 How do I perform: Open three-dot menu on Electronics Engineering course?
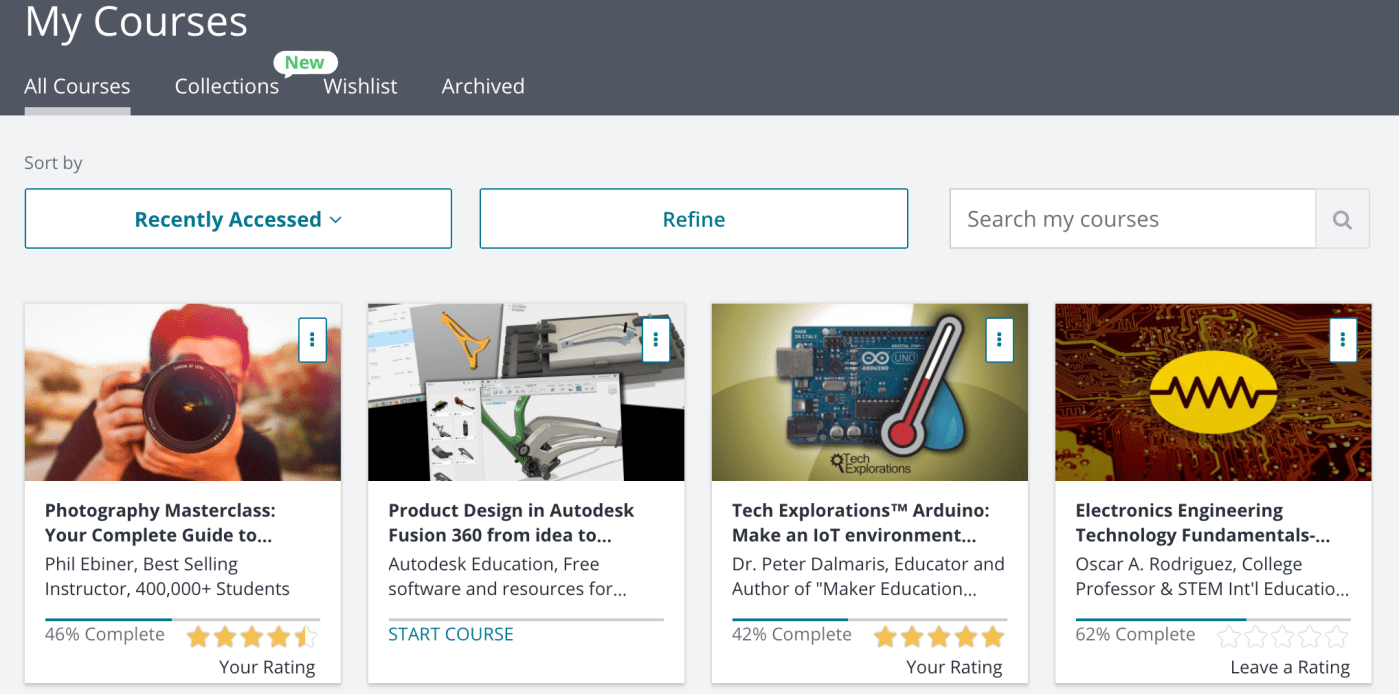pos(1342,340)
